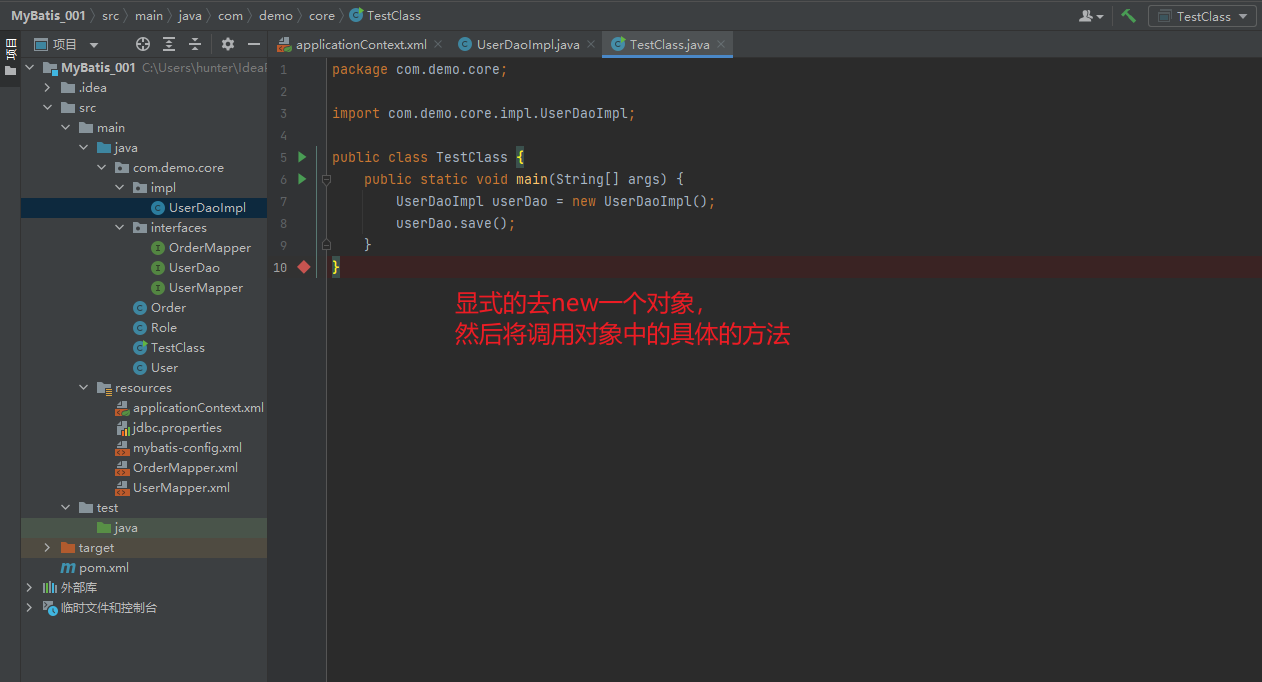Click the fold end marker on line 9

[x=326, y=245]
